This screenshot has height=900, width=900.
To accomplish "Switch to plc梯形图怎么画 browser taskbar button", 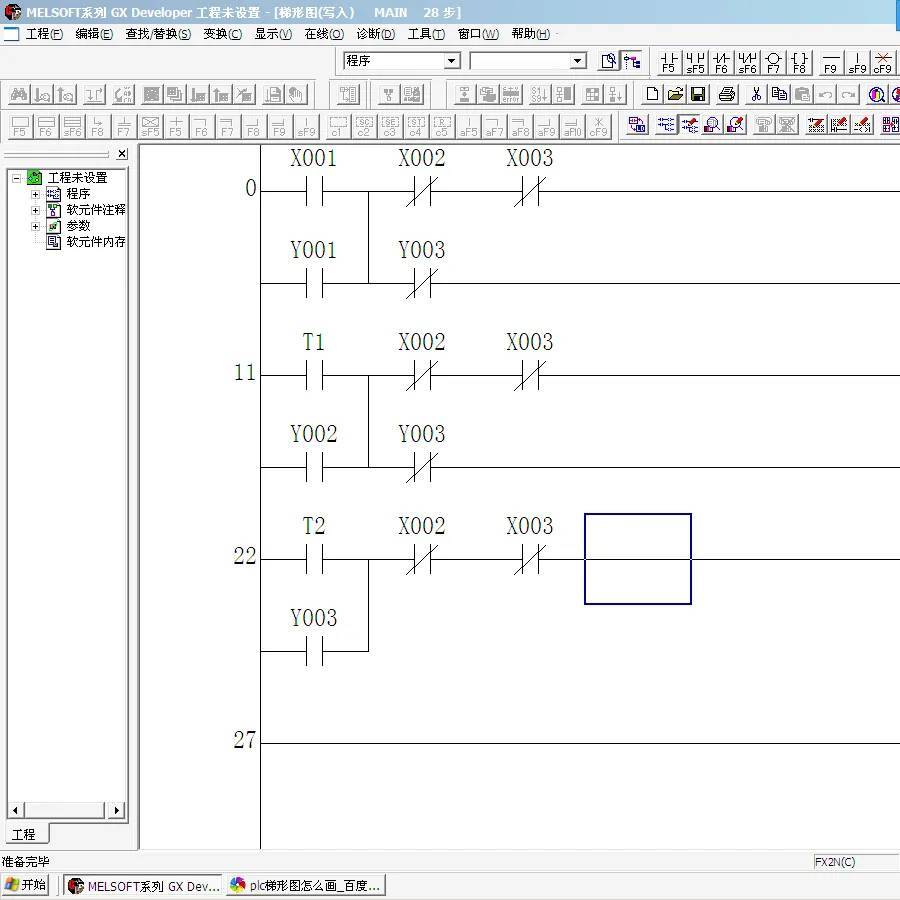I will pos(306,886).
